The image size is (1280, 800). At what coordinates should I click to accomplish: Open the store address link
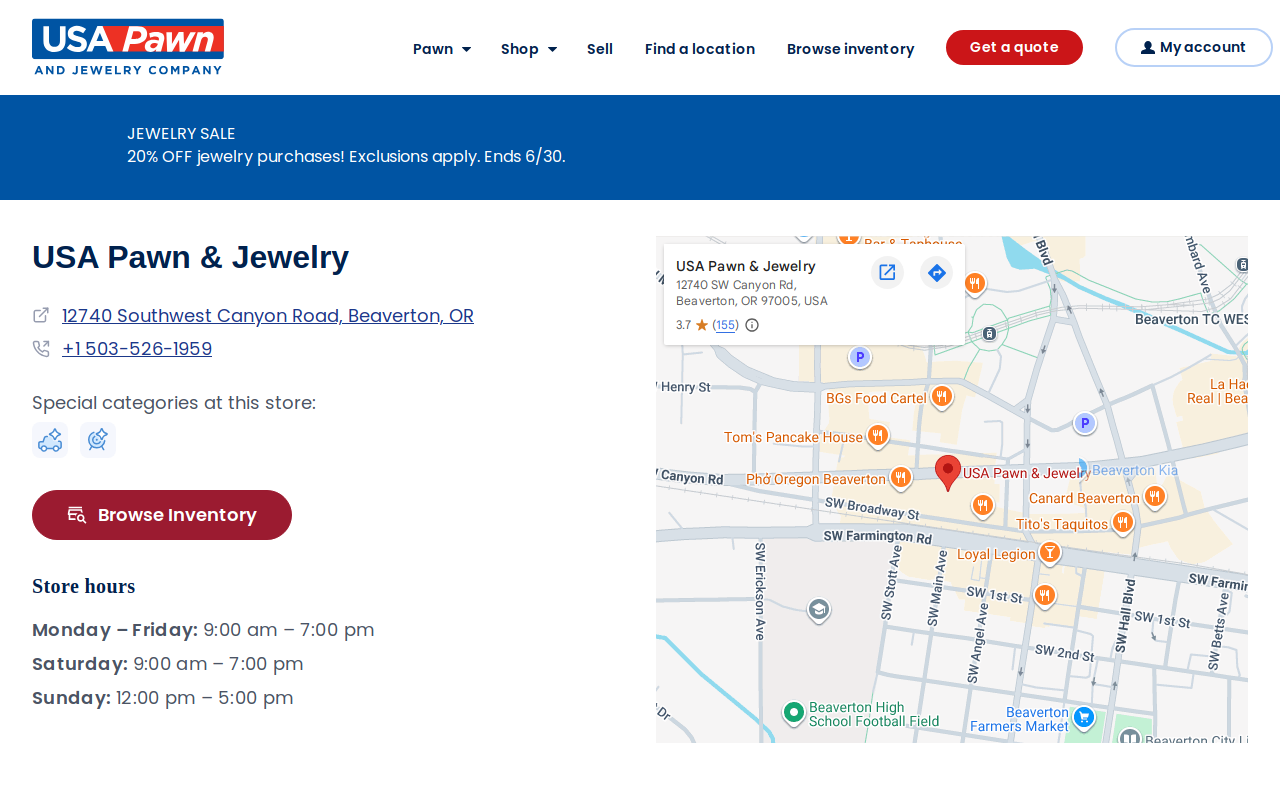(268, 316)
